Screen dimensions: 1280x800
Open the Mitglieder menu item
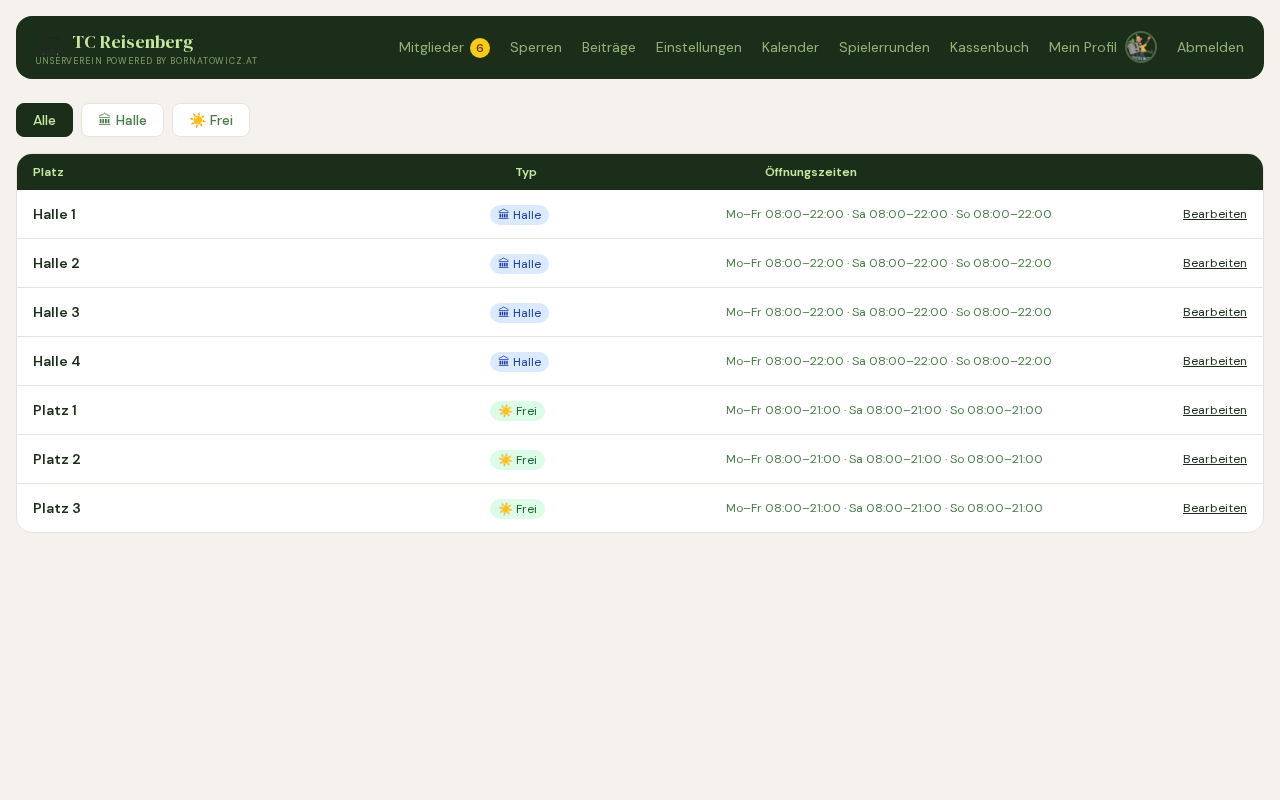click(431, 47)
